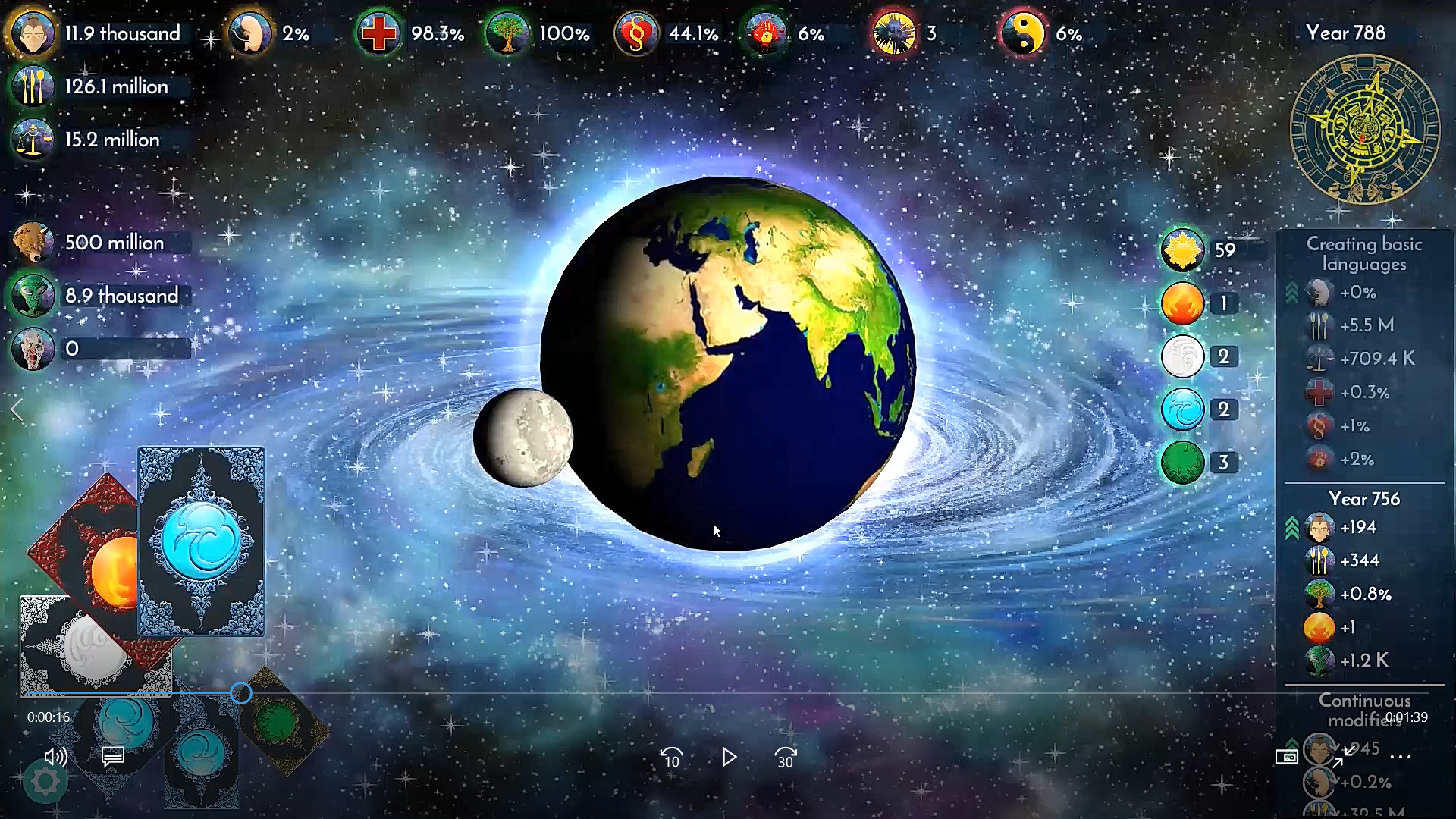The image size is (1456, 819).
Task: Open more options ellipsis menu
Action: click(x=1401, y=757)
